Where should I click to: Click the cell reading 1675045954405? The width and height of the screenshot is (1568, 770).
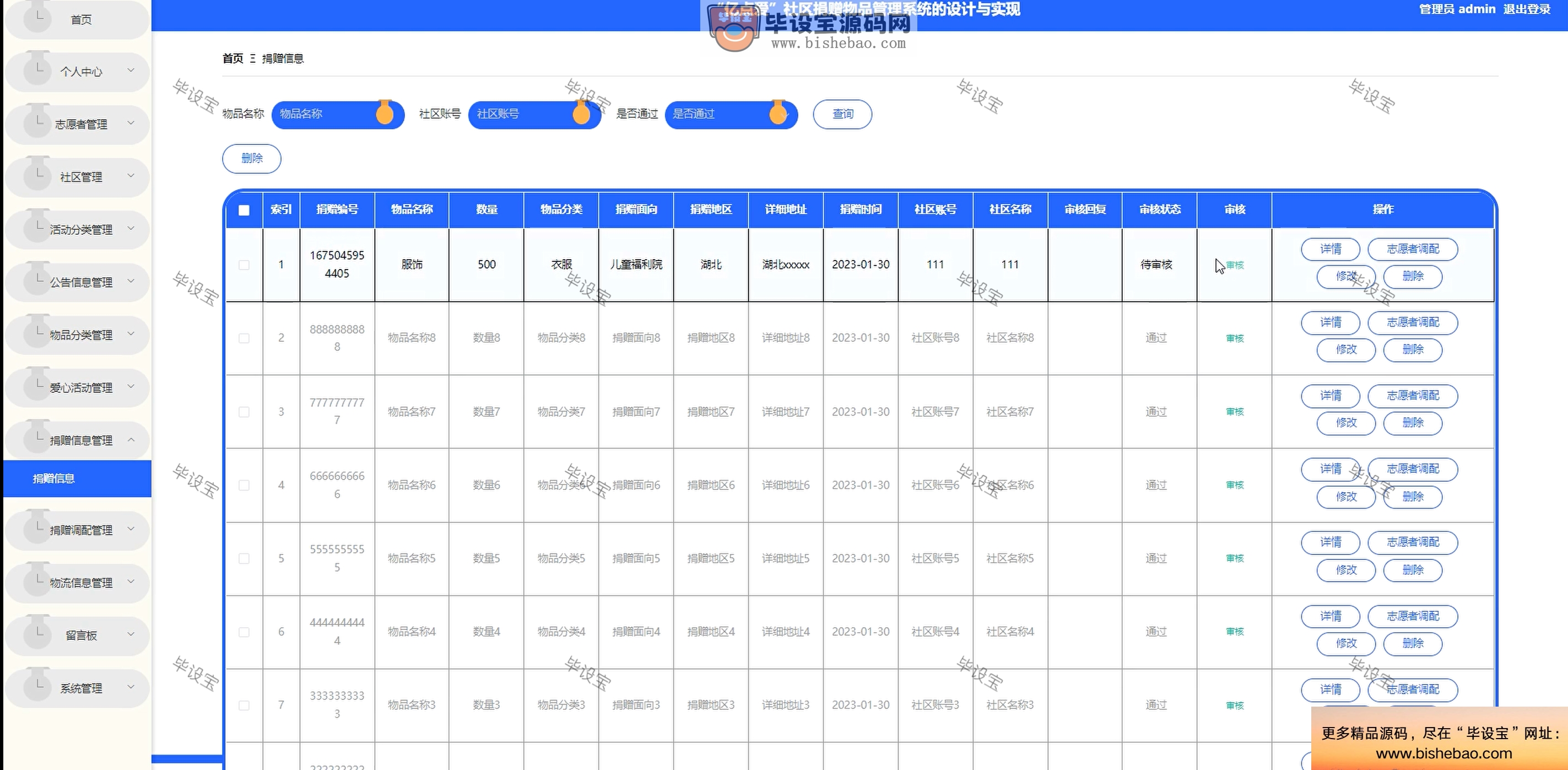tap(337, 265)
